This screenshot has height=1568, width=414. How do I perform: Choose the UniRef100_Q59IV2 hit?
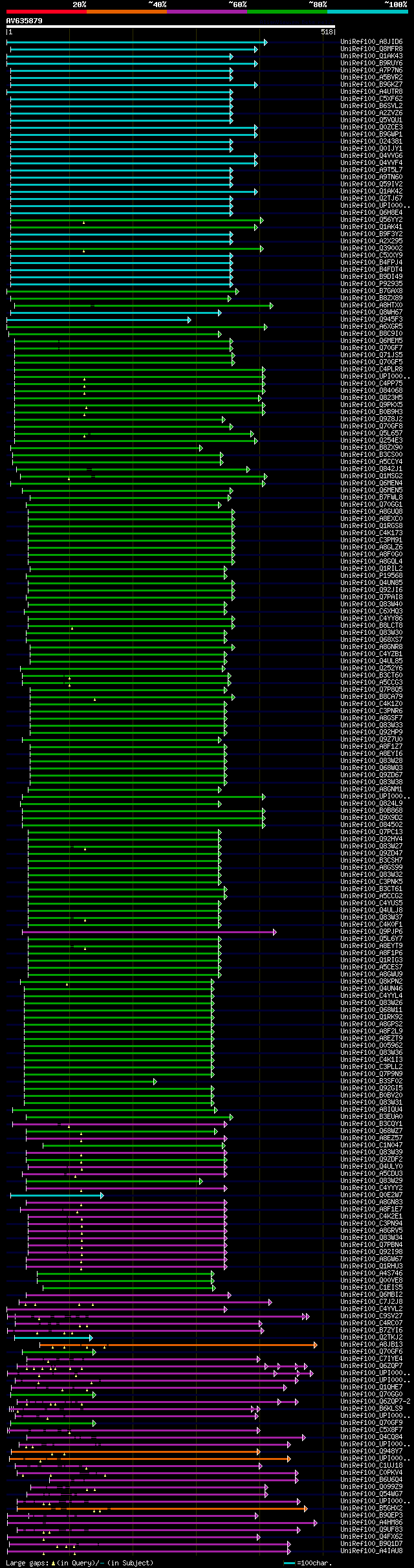point(371,184)
